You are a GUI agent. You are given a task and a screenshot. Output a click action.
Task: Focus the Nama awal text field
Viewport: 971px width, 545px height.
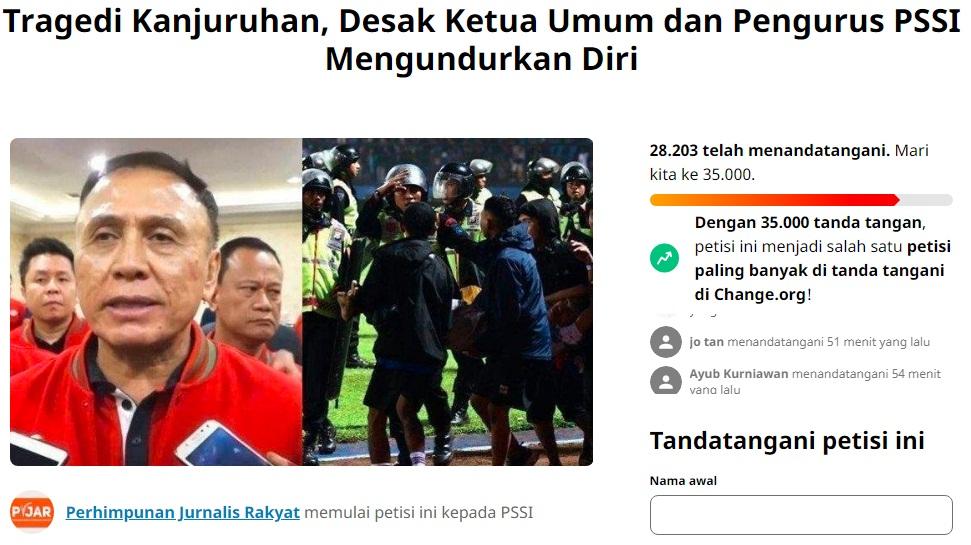(x=801, y=515)
